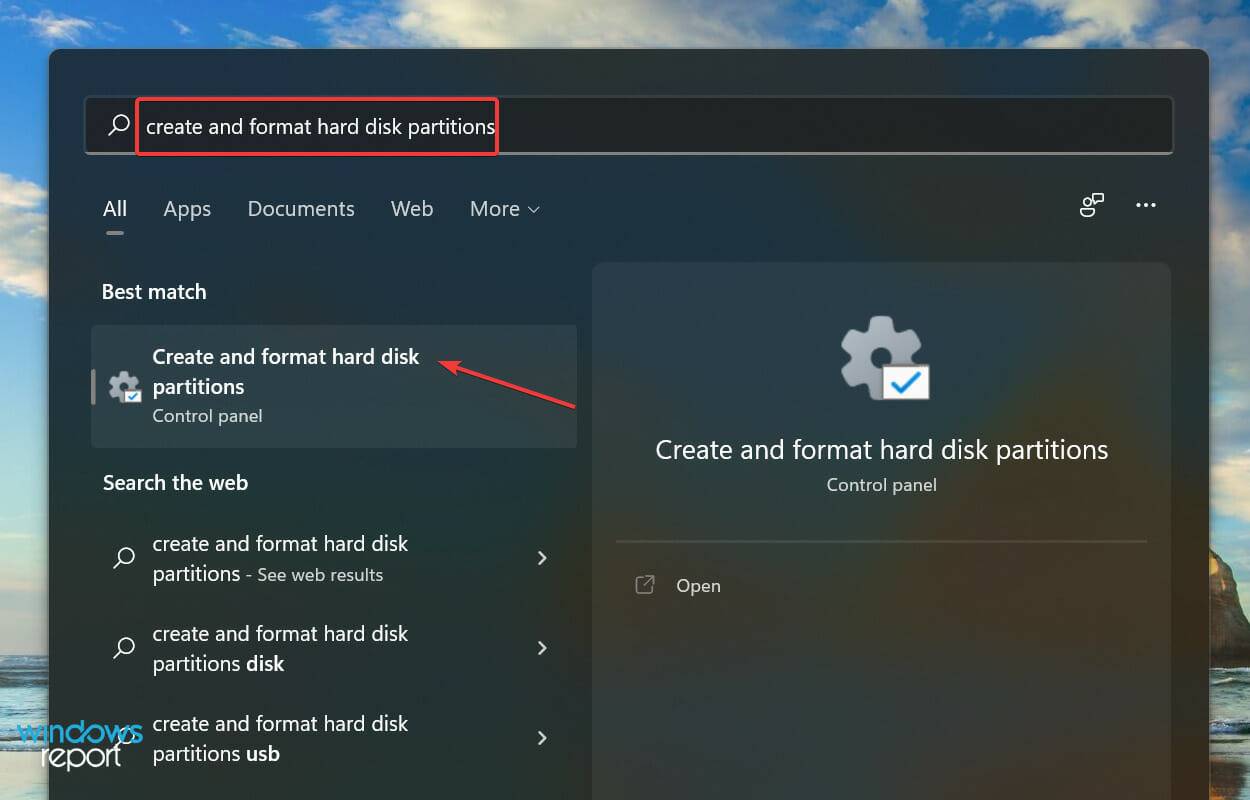Open the Documents filter tab
Screen dimensions: 1250x800
coord(300,209)
